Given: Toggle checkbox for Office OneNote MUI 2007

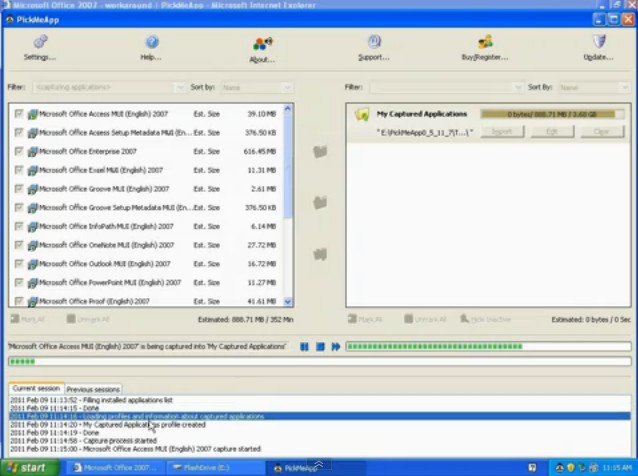Looking at the screenshot, I should coord(19,245).
